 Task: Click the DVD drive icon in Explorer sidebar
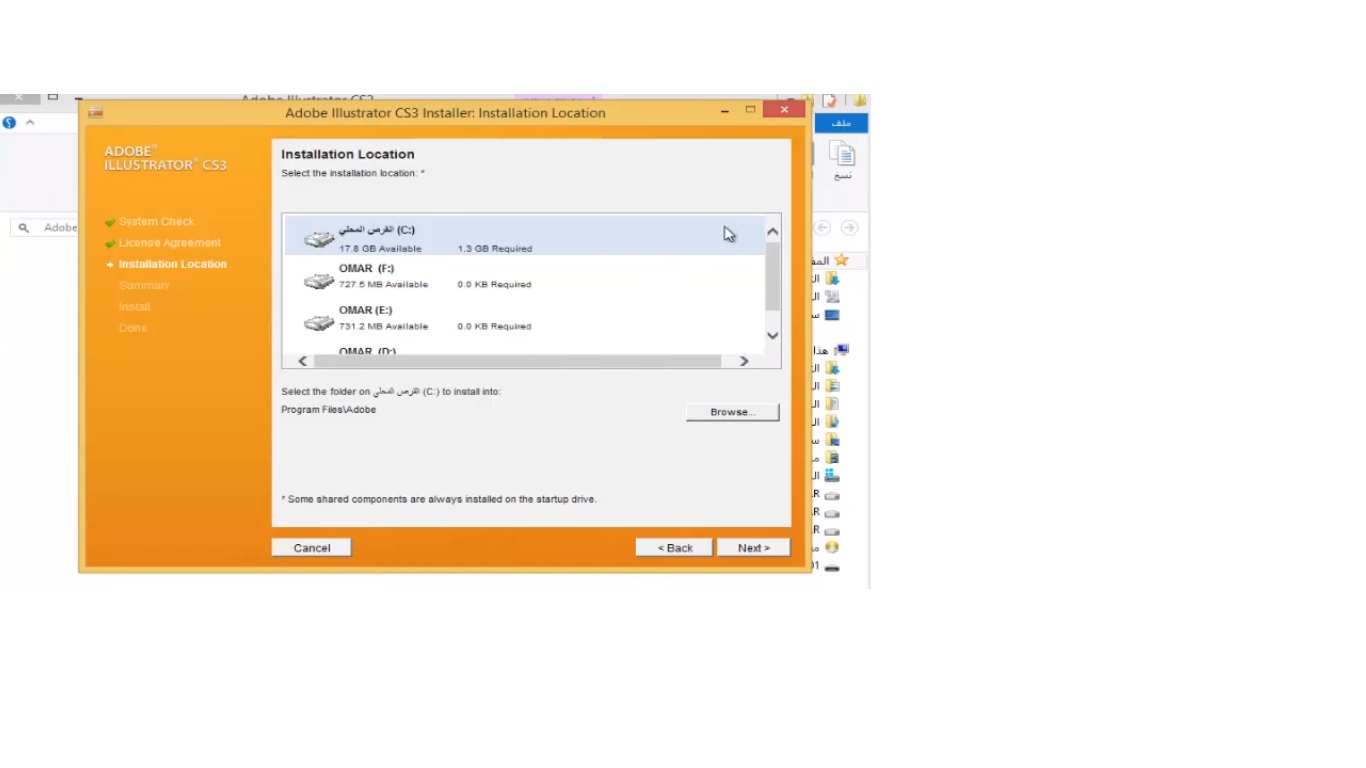(832, 548)
